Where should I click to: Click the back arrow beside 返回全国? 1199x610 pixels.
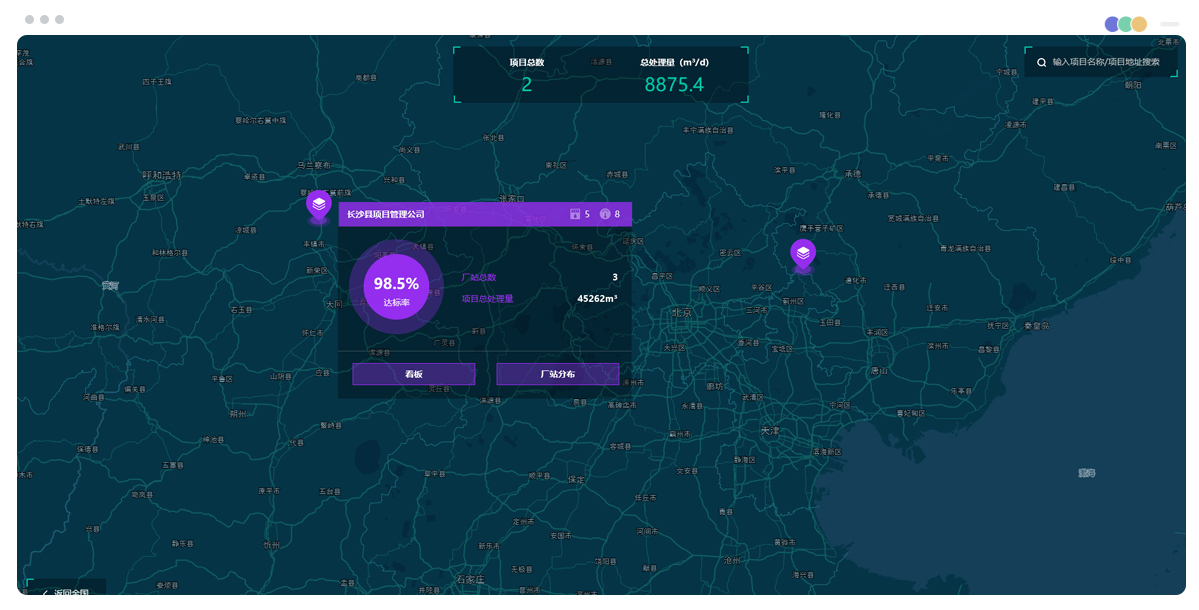44,593
